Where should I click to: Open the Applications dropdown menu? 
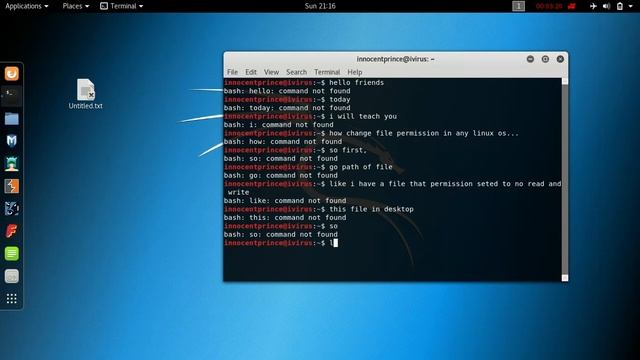(27, 6)
